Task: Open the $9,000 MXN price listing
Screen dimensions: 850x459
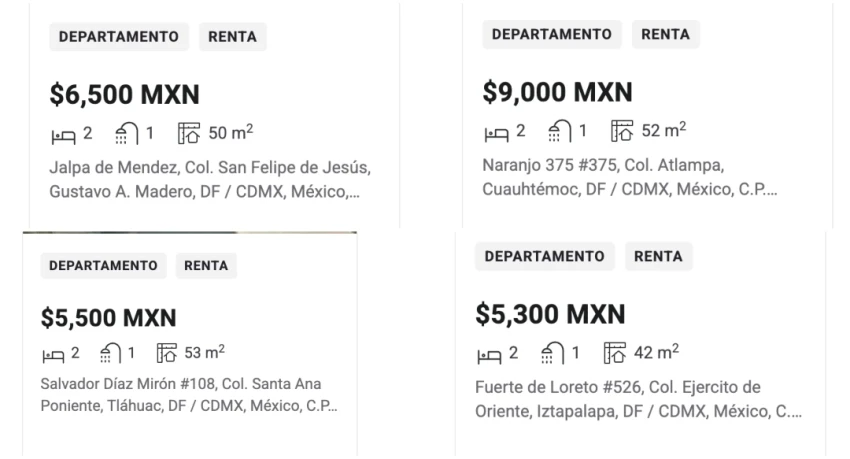Action: click(557, 93)
